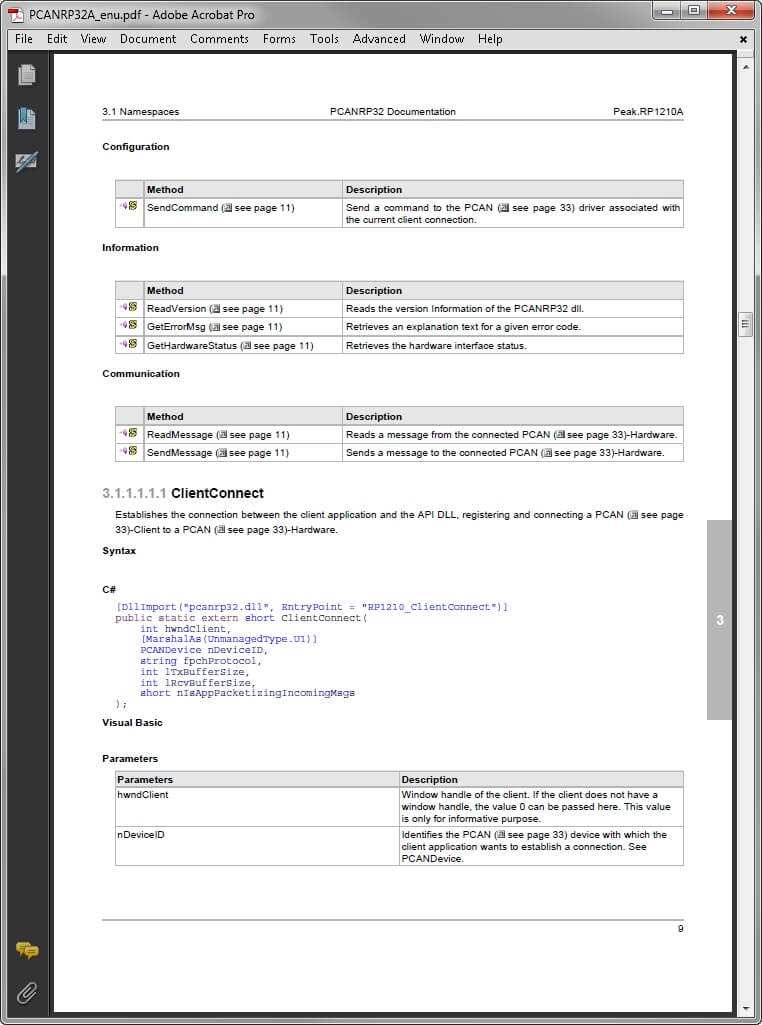
Task: Open the Advanced menu
Action: coord(379,39)
